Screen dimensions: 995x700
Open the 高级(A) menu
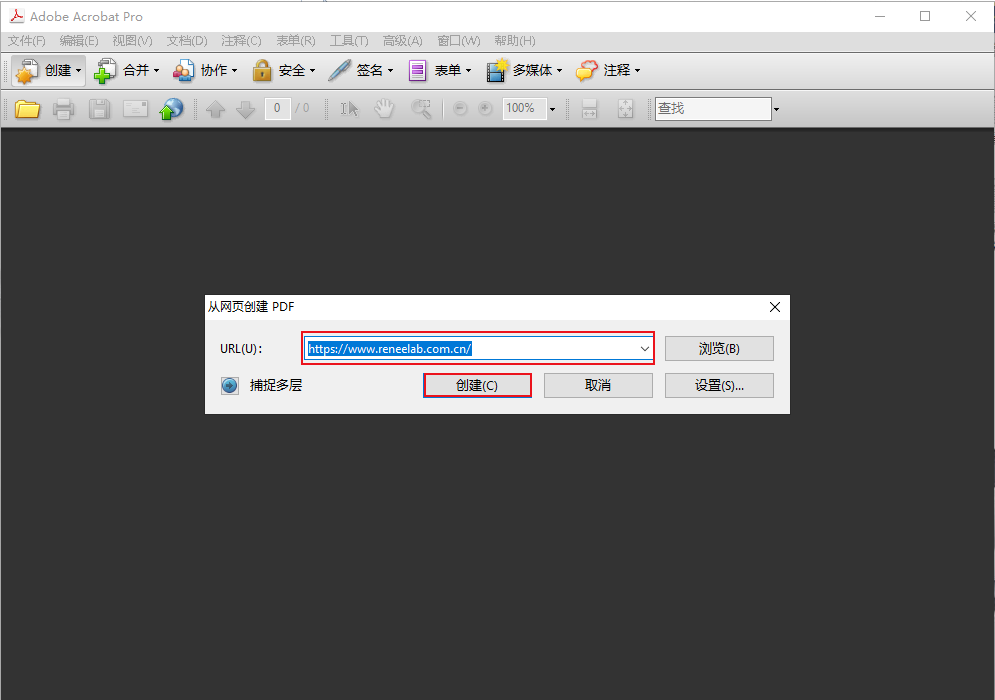(402, 41)
